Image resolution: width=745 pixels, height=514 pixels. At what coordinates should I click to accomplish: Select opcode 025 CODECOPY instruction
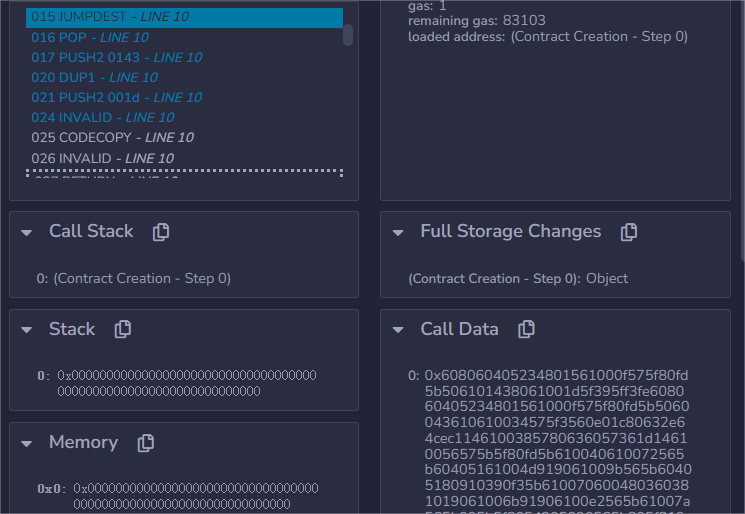(x=112, y=137)
